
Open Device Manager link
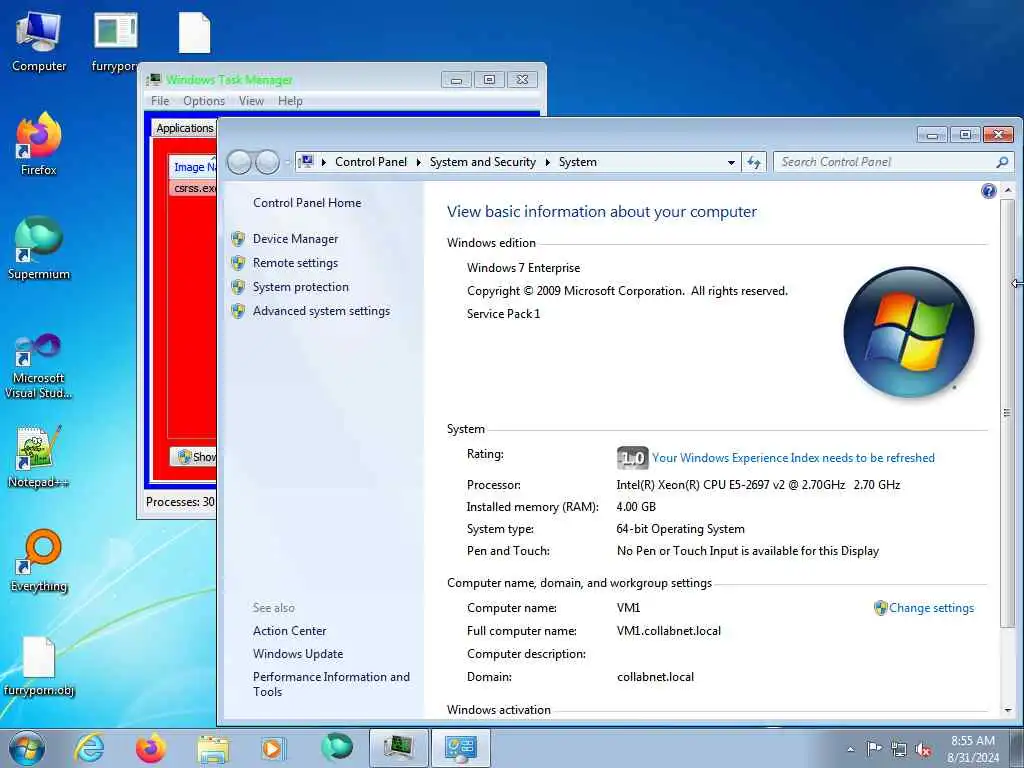[x=295, y=239]
